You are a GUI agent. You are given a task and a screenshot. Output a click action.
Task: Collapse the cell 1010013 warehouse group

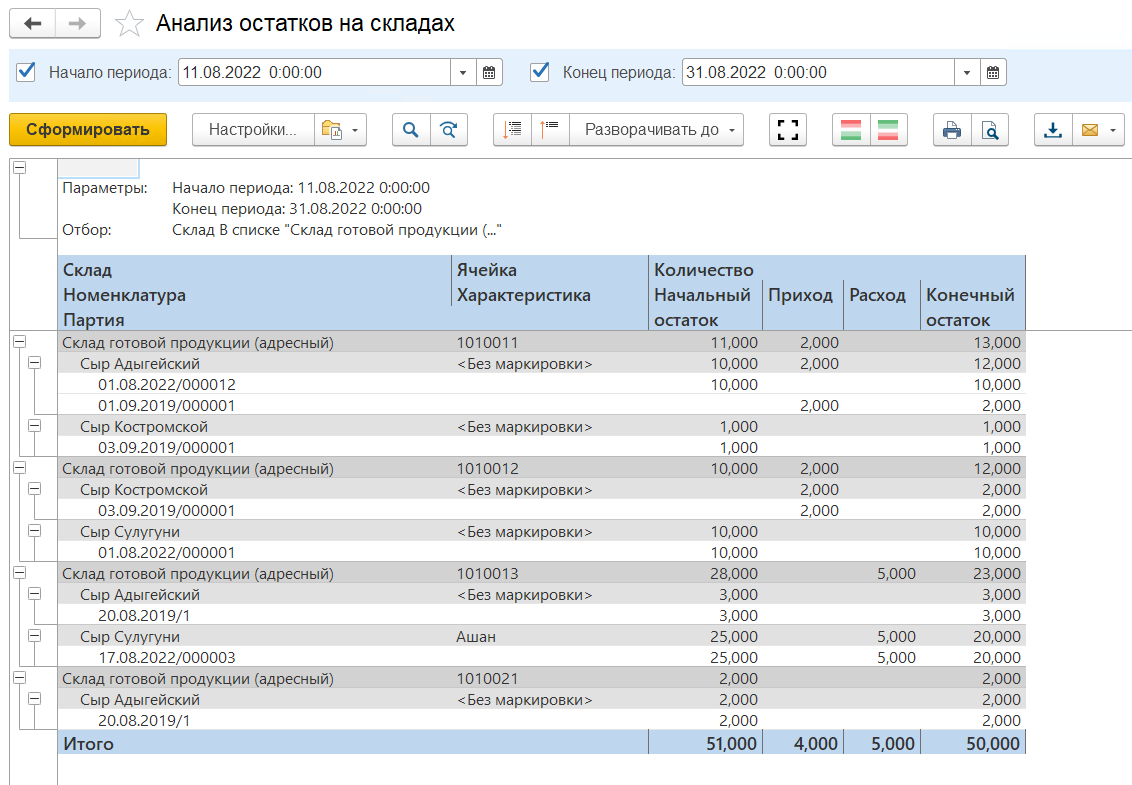[19, 572]
